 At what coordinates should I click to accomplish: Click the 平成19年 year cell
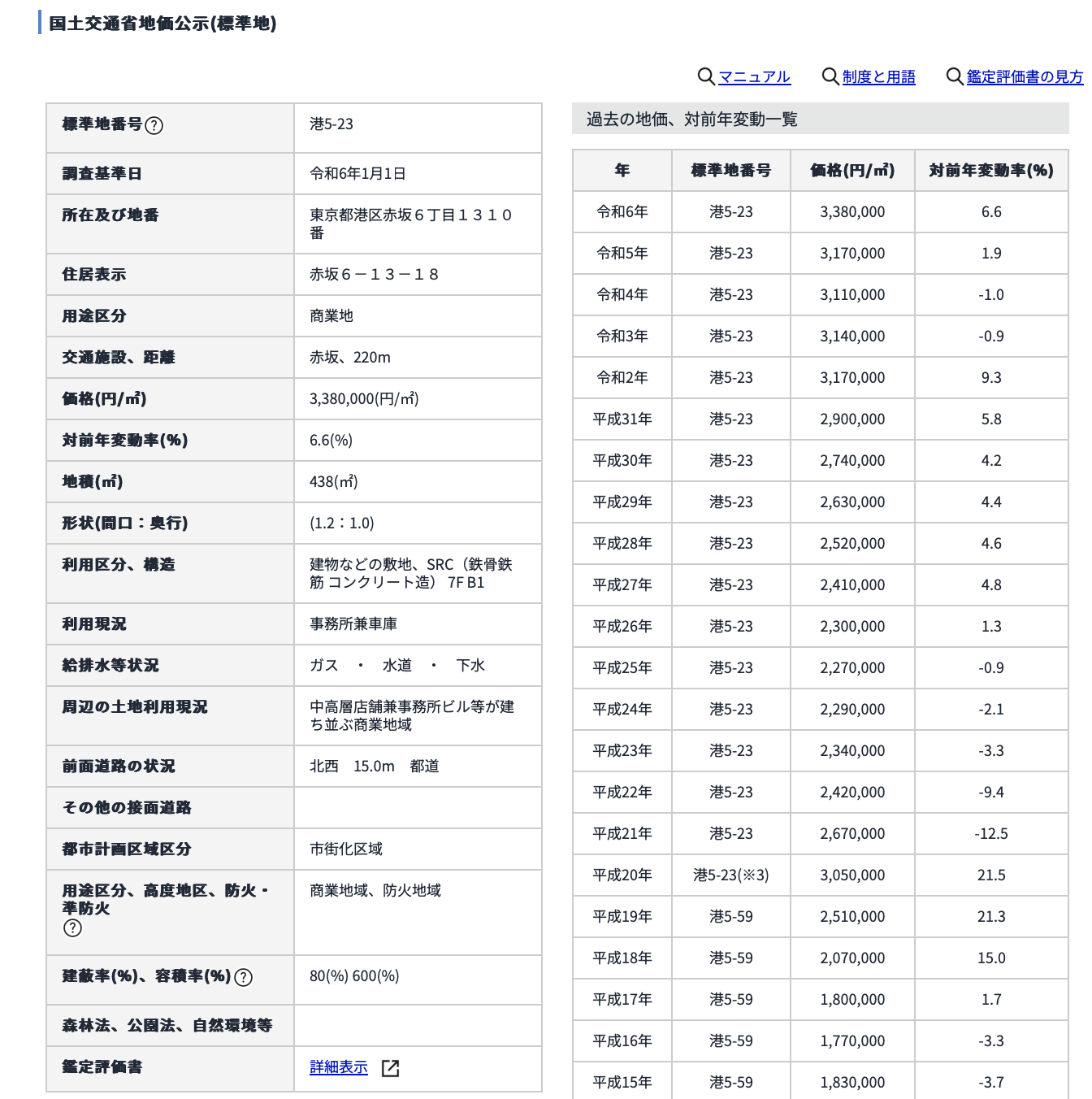coord(622,917)
